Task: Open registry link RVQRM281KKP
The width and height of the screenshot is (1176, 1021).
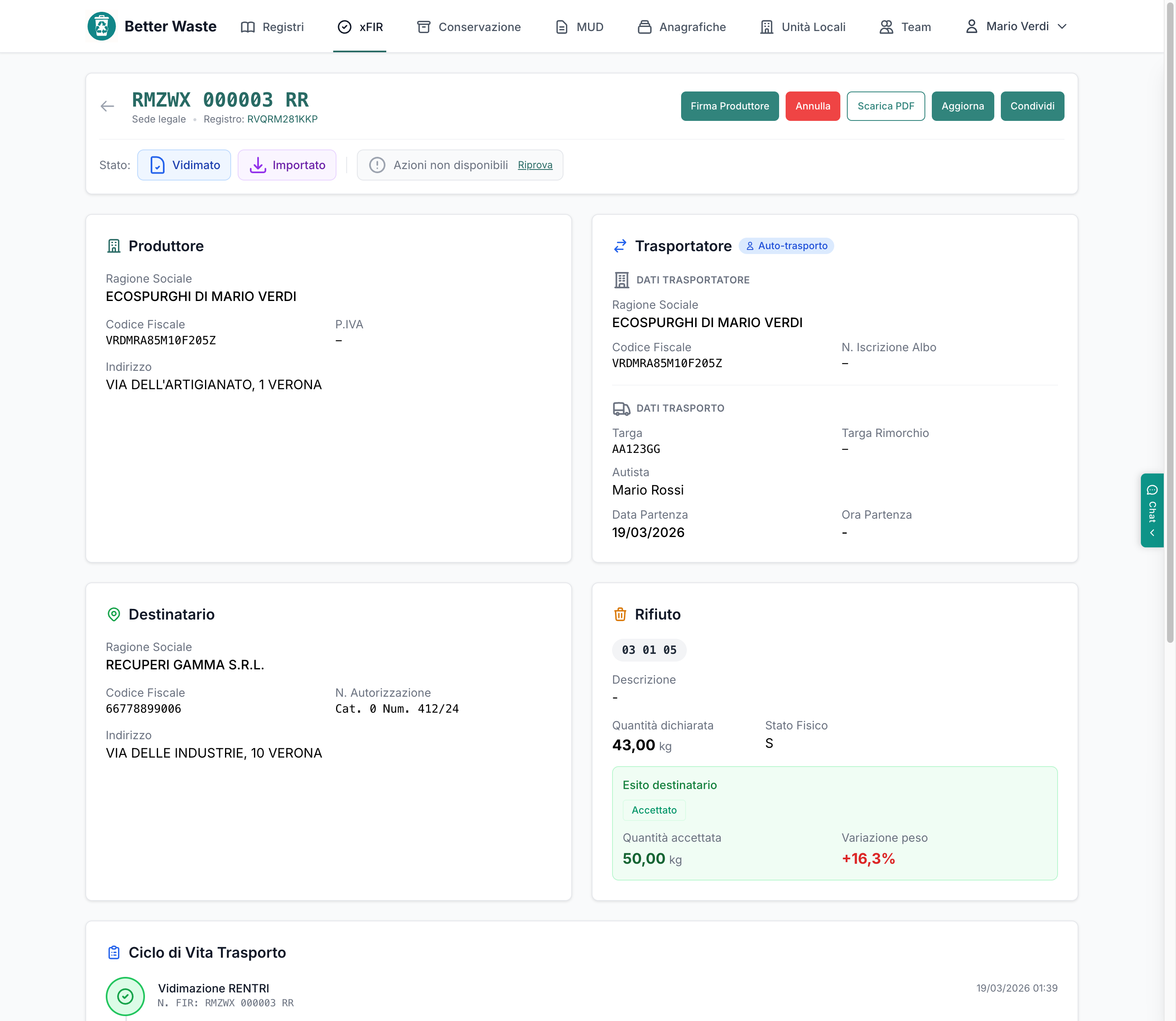Action: click(282, 119)
